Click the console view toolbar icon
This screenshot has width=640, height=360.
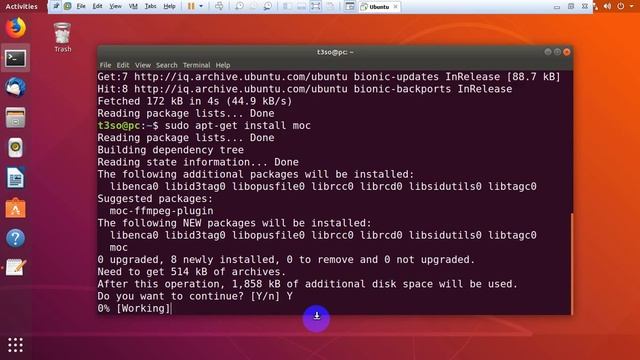click(349, 6)
